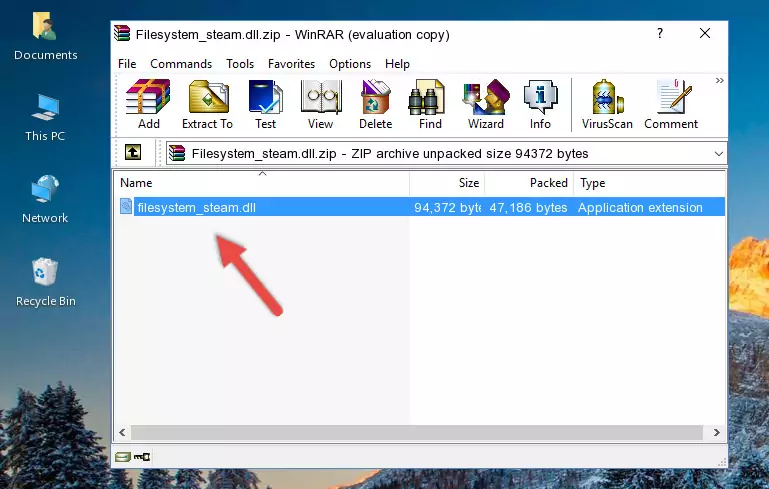The width and height of the screenshot is (769, 489).
Task: Click the Application extension type cell
Action: pos(640,207)
